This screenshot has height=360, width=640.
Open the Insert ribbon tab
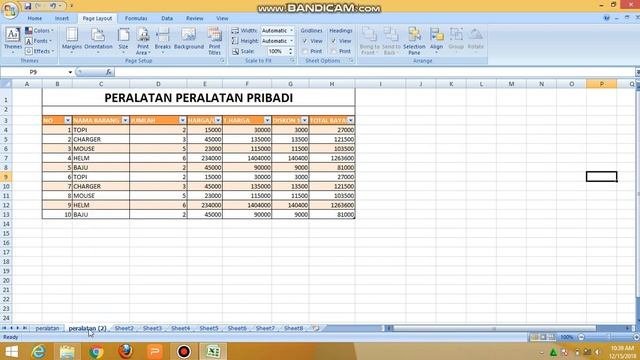coord(62,18)
